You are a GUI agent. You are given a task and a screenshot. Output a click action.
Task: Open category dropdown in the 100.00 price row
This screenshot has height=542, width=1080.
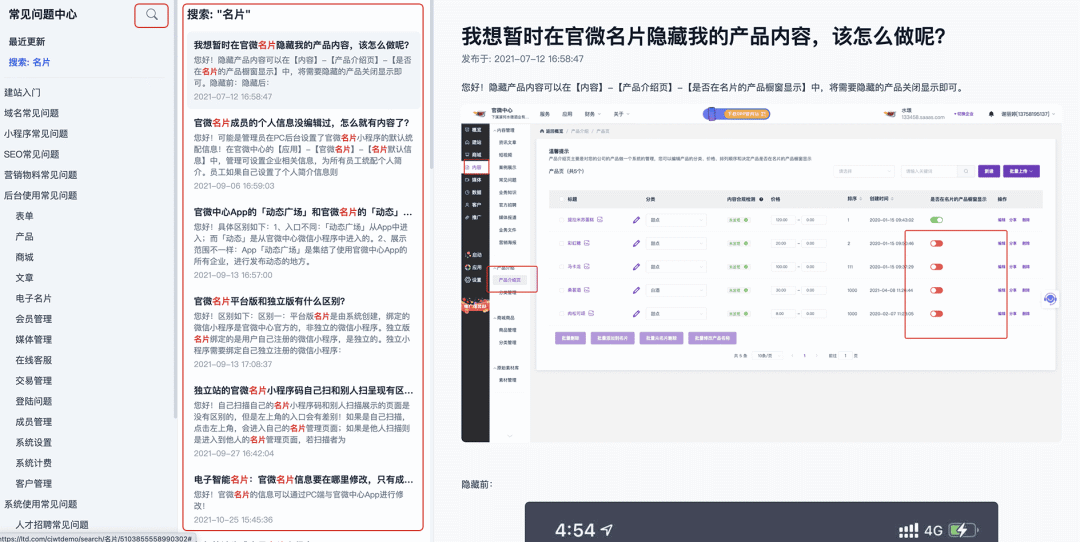pos(676,267)
